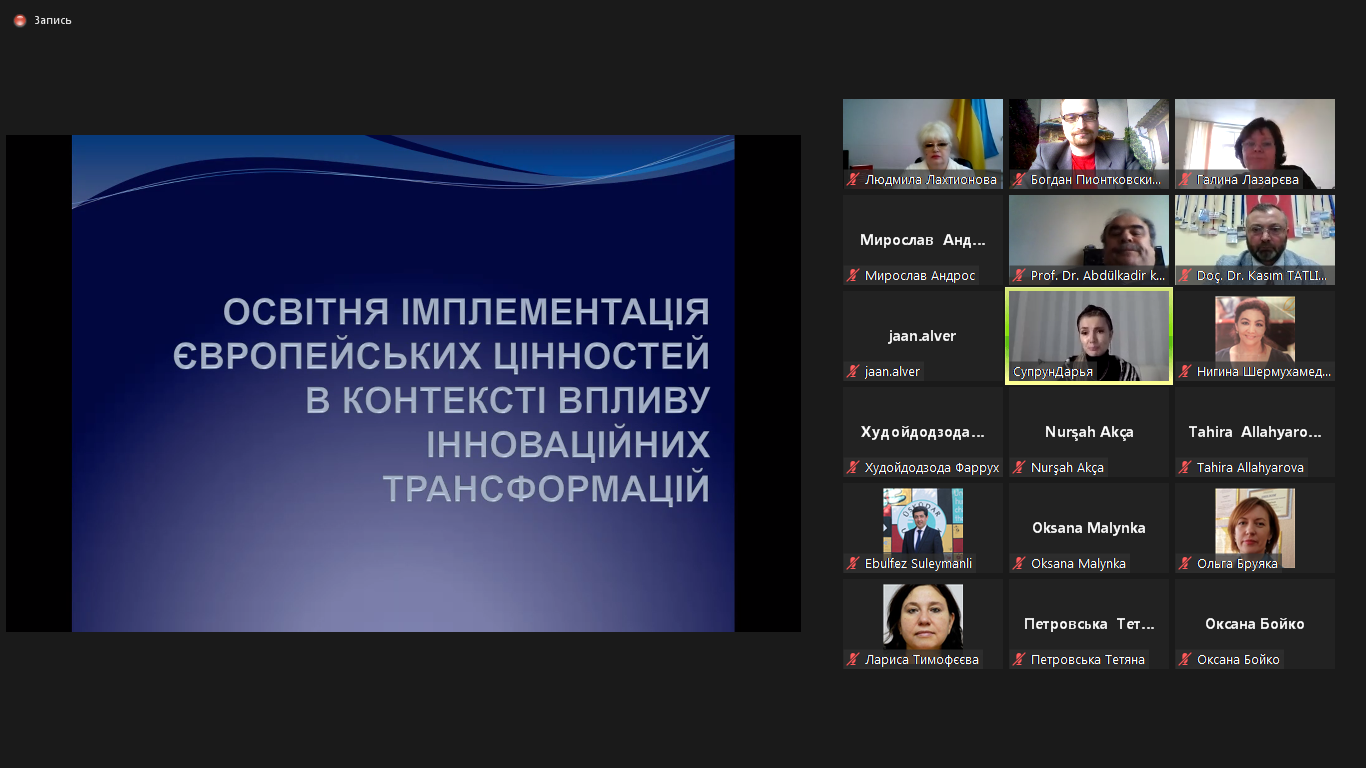Viewport: 1366px width, 768px height.
Task: Click muted mic icon beside Nurşah Akça
Action: [1019, 468]
